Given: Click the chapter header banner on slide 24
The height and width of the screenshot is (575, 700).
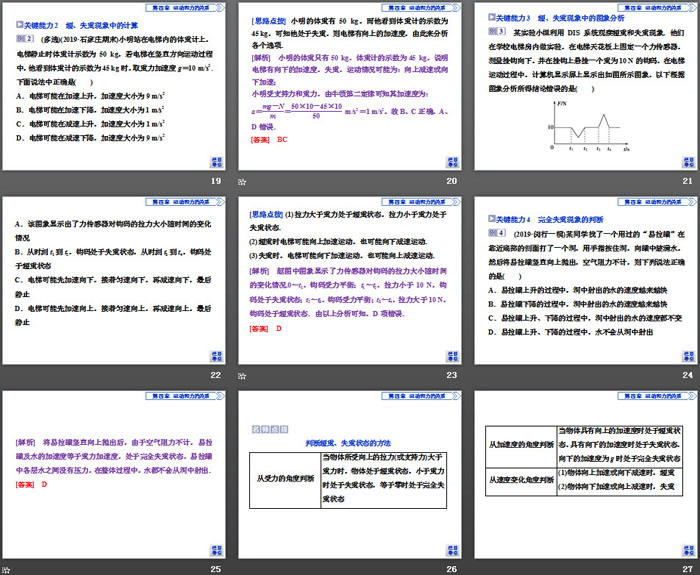Looking at the screenshot, I should point(657,202).
